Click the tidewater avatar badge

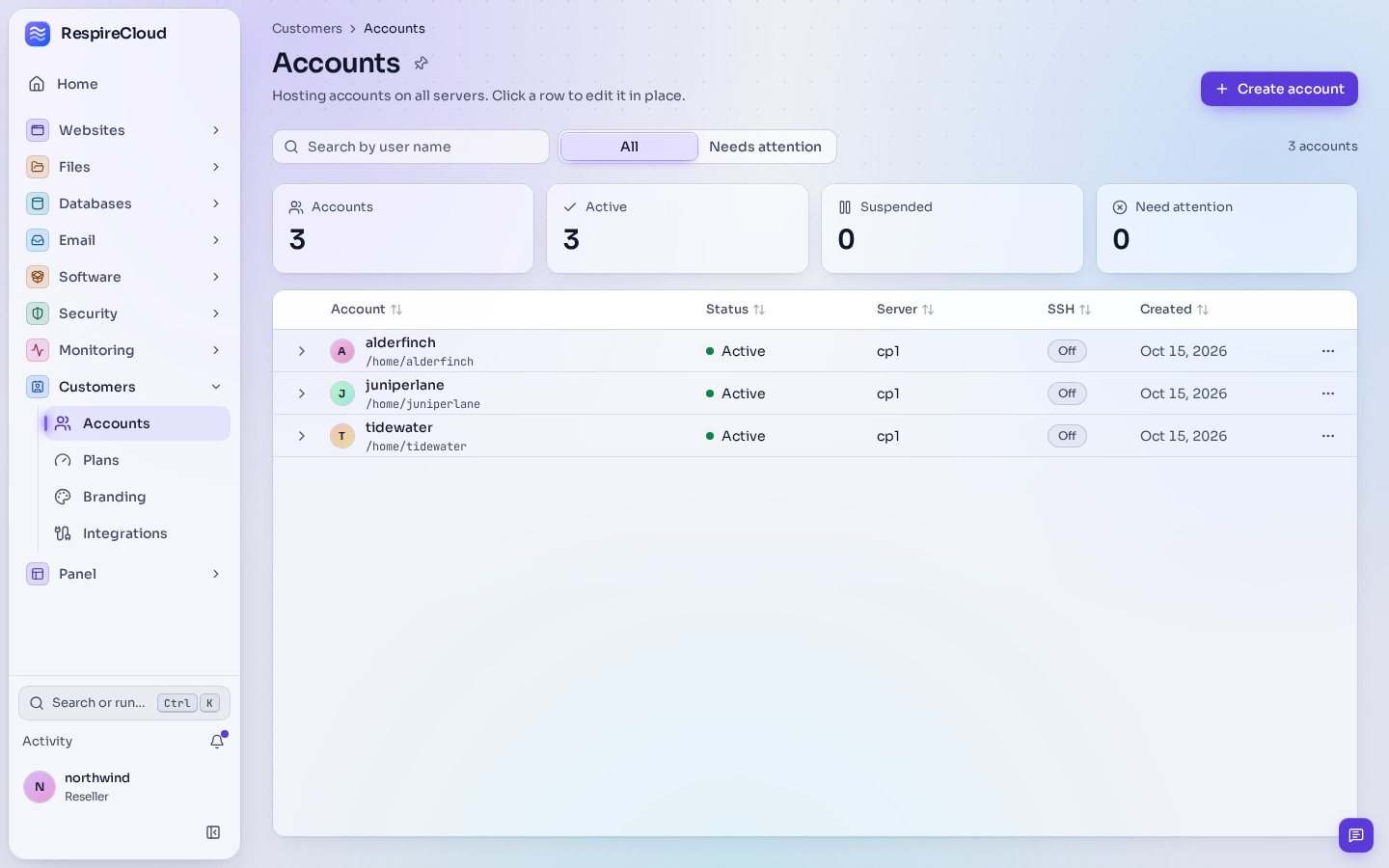[341, 436]
